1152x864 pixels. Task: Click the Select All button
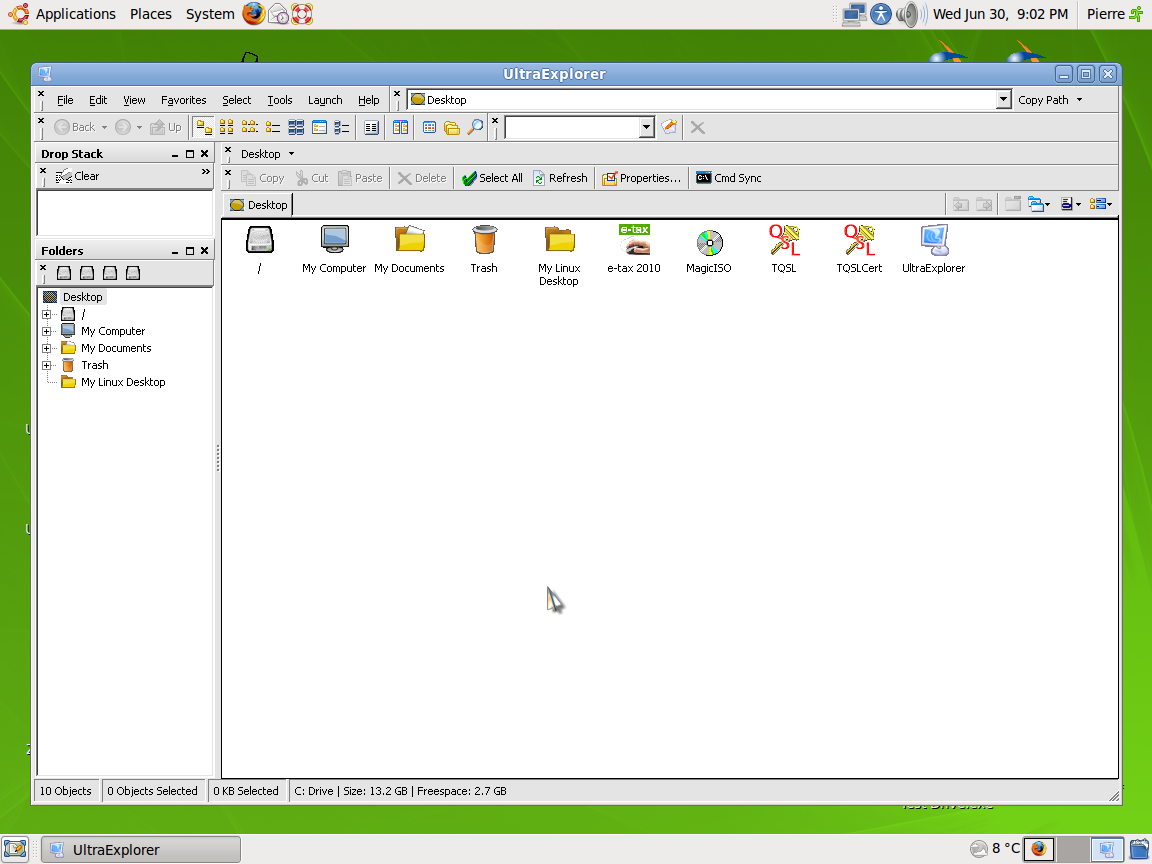492,178
